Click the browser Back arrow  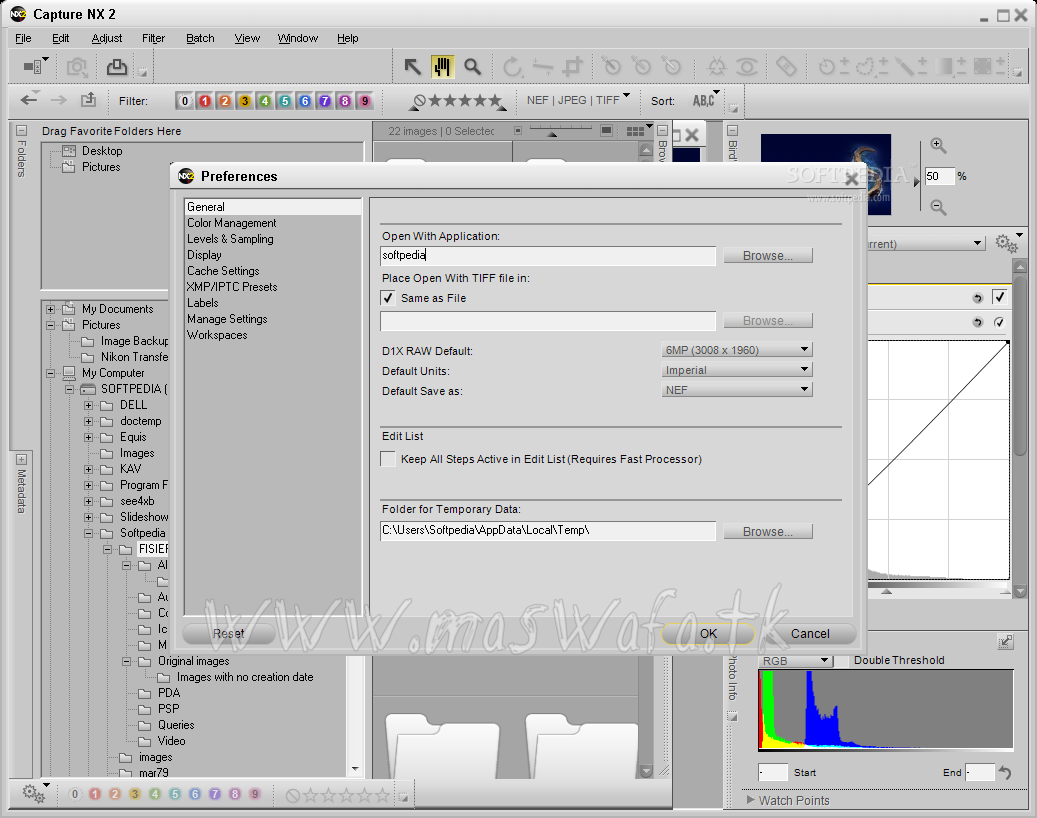click(x=29, y=101)
